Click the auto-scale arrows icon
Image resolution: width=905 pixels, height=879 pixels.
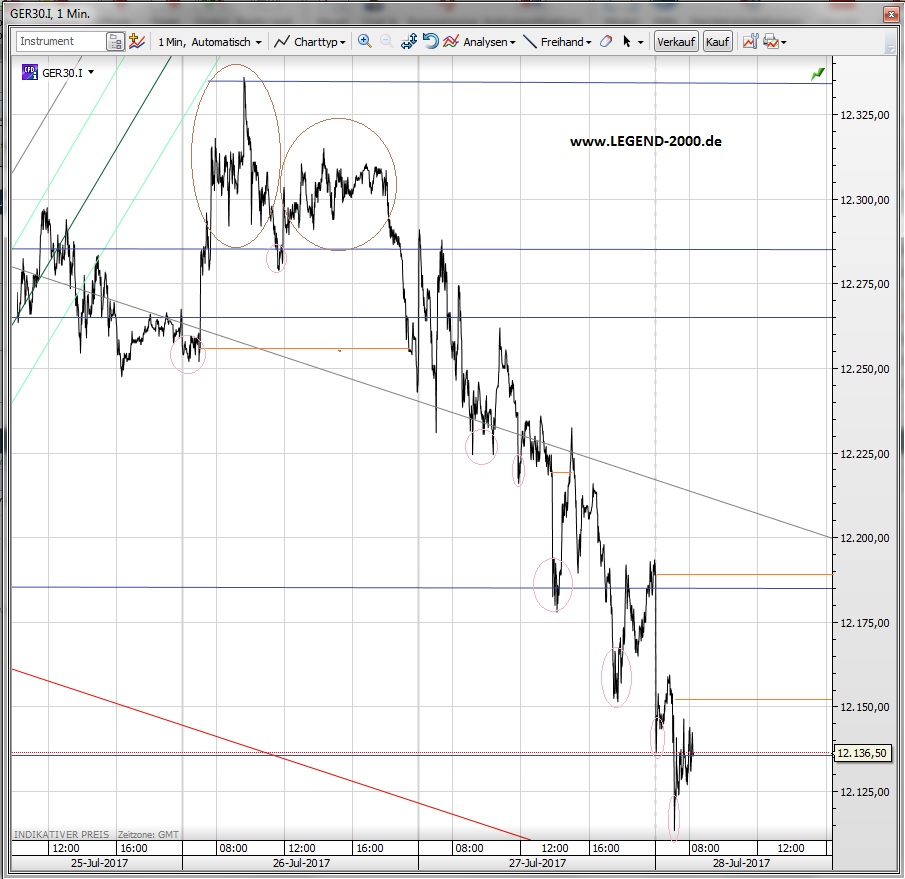(409, 42)
